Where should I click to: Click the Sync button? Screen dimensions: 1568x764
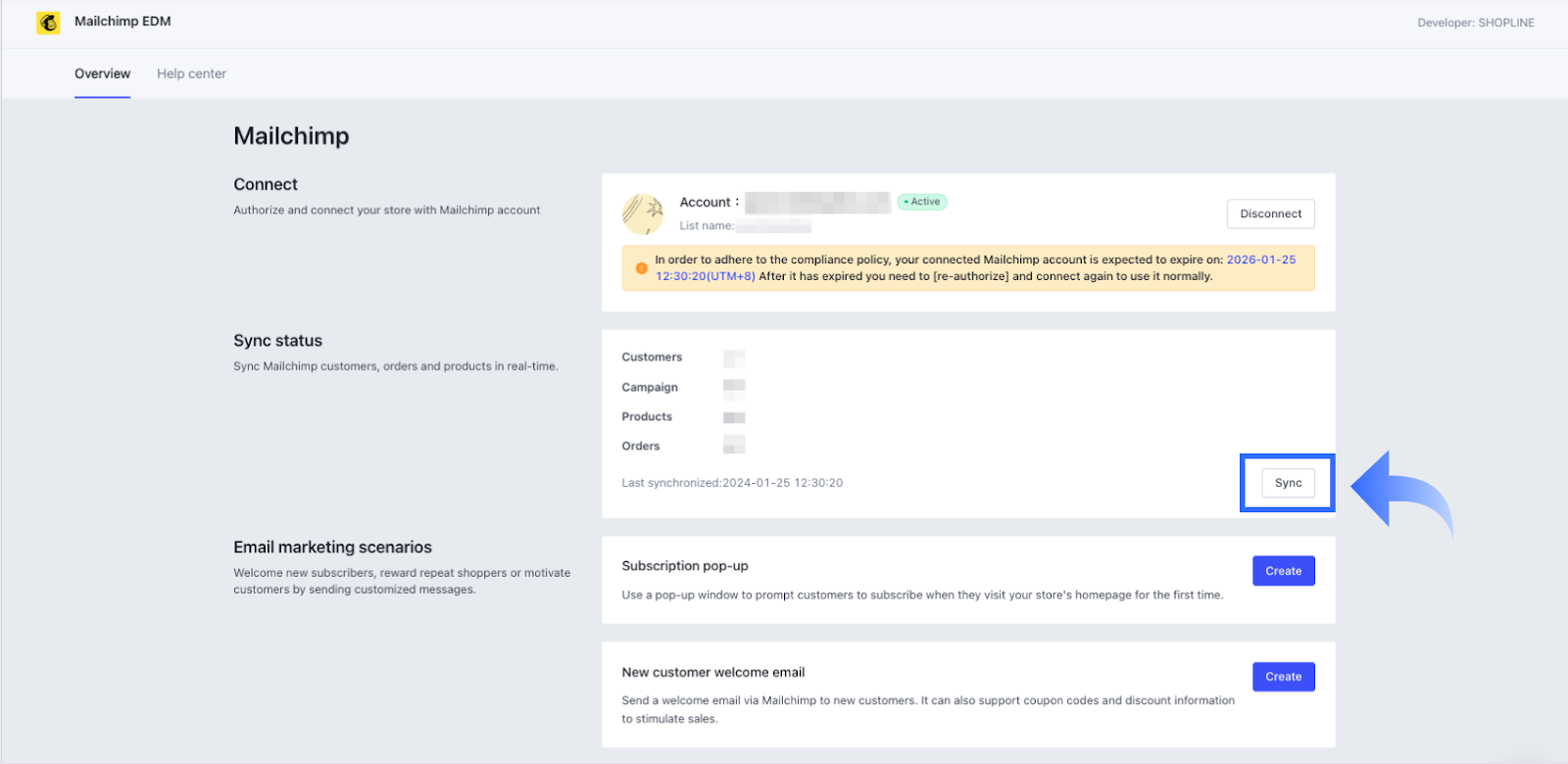pos(1288,483)
